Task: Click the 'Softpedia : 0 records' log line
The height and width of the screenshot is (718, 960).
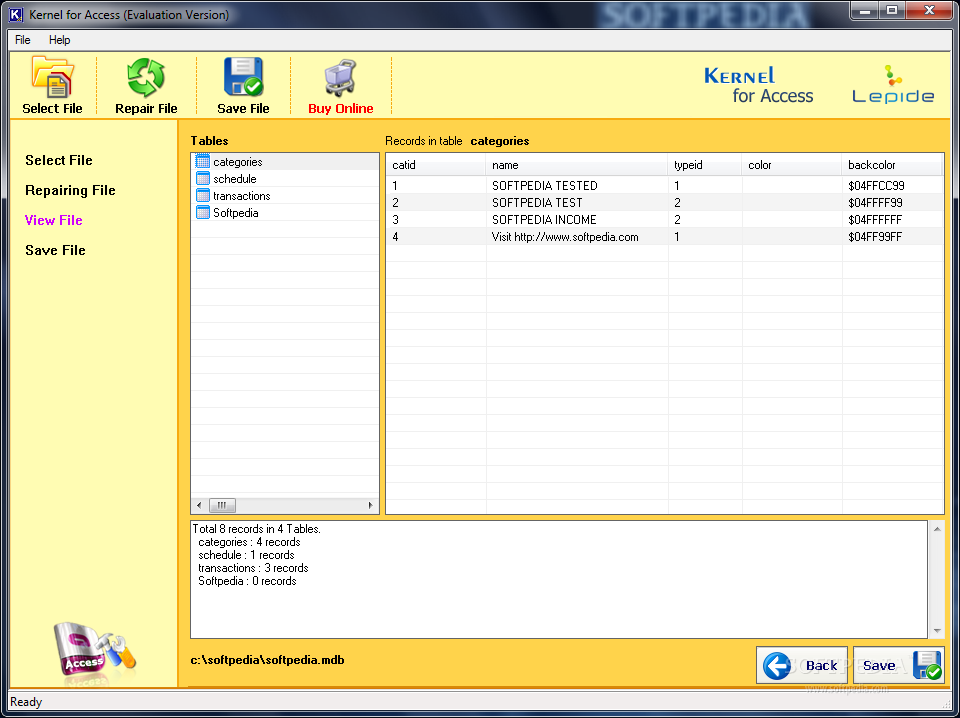Action: [x=247, y=581]
